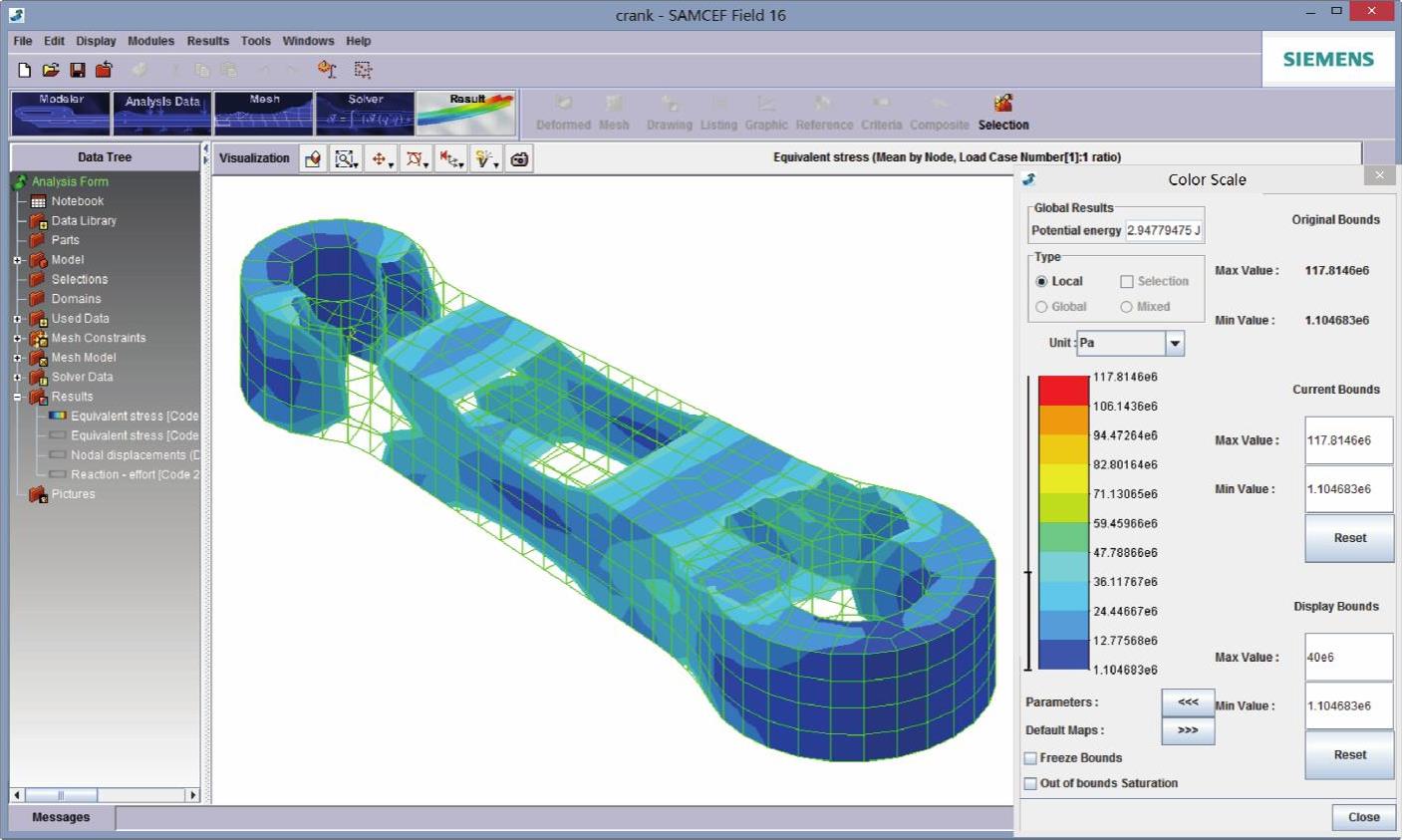Select the Local type radio button
This screenshot has width=1402, height=840.
click(x=1042, y=282)
